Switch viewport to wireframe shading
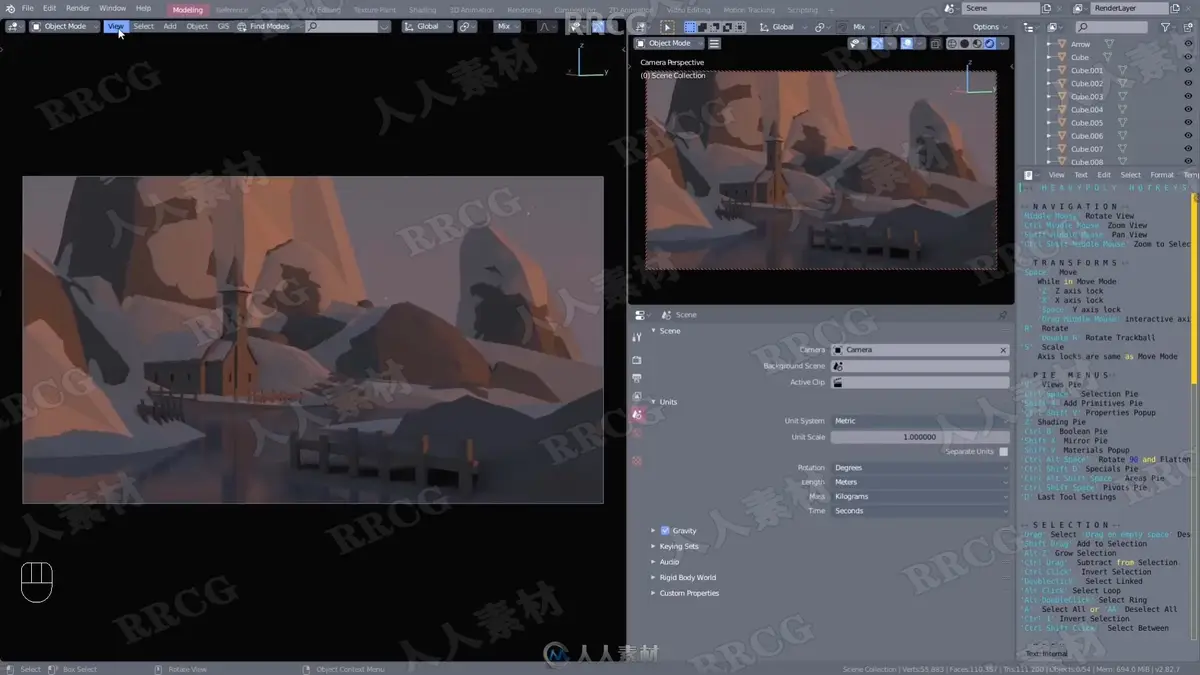Image resolution: width=1200 pixels, height=675 pixels. 952,43
